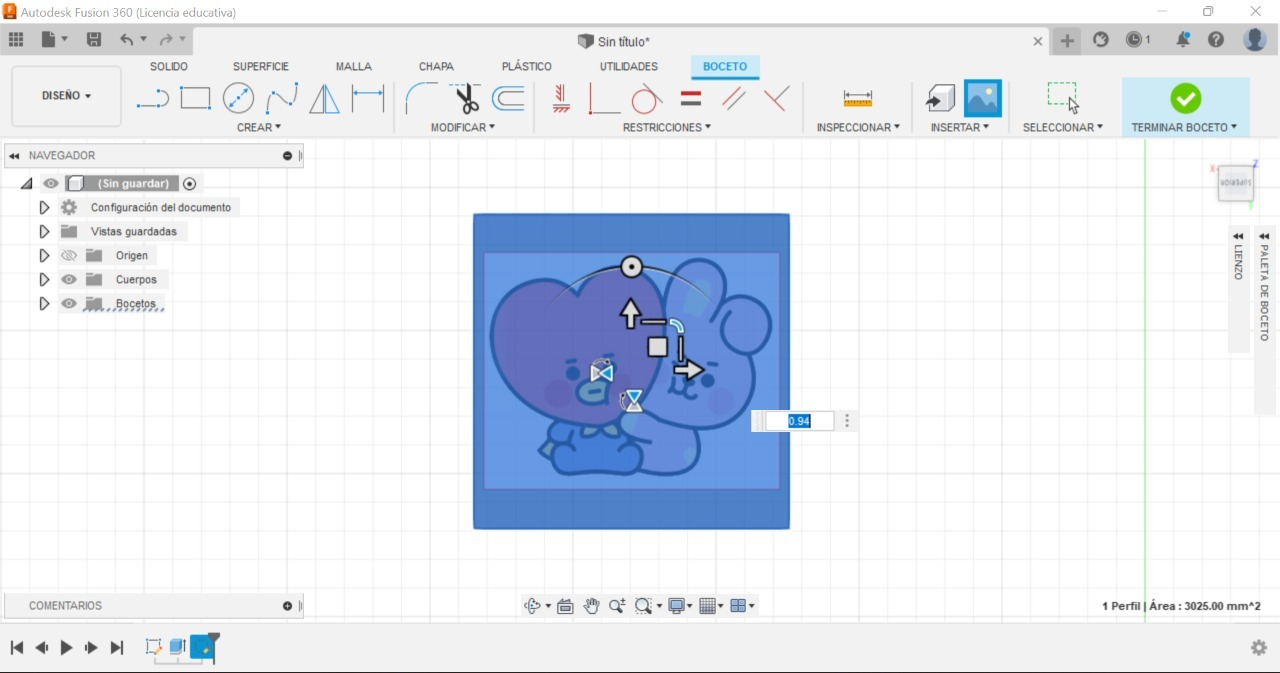Undo the last action
This screenshot has height=673, width=1280.
[127, 40]
